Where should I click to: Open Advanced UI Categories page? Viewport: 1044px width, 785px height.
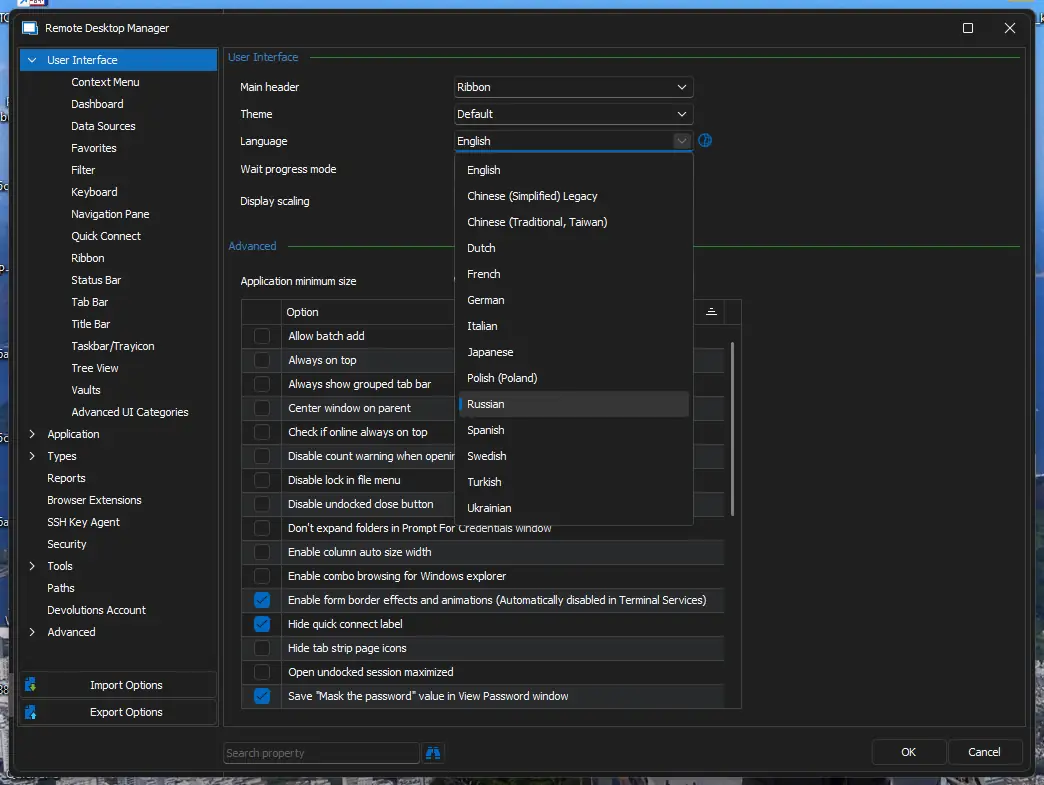[130, 412]
